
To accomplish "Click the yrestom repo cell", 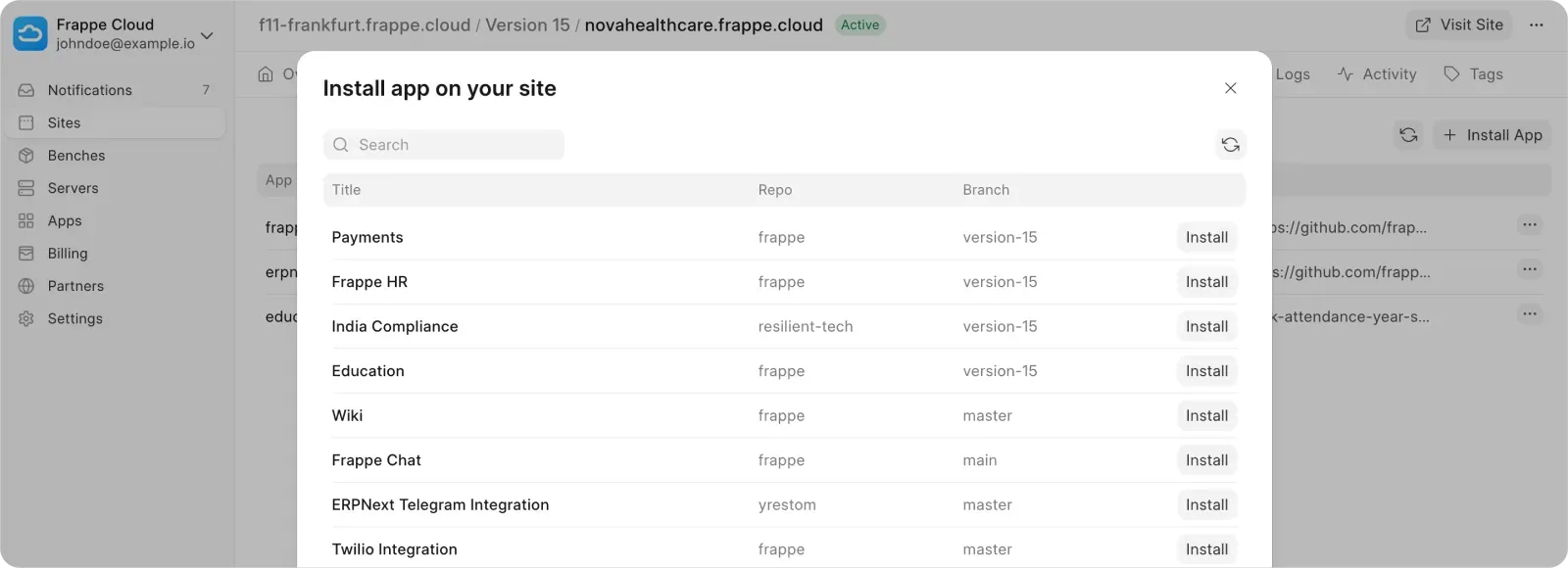I will pos(787,504).
